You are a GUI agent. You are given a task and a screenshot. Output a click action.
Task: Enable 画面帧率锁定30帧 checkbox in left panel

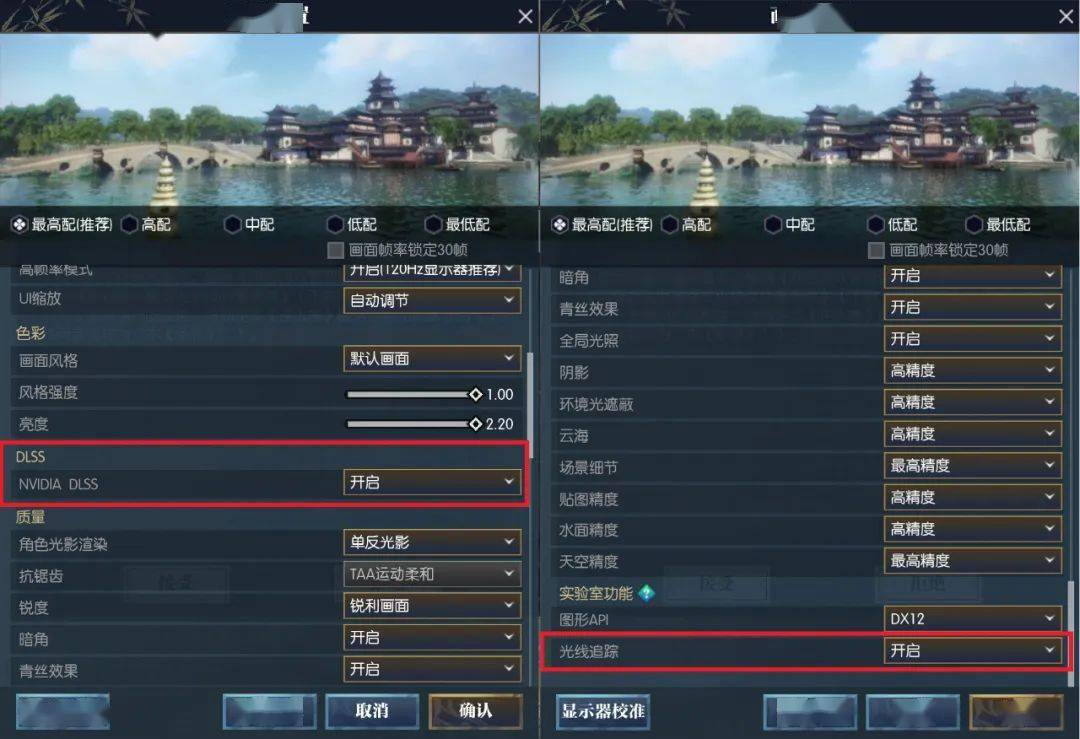(335, 249)
